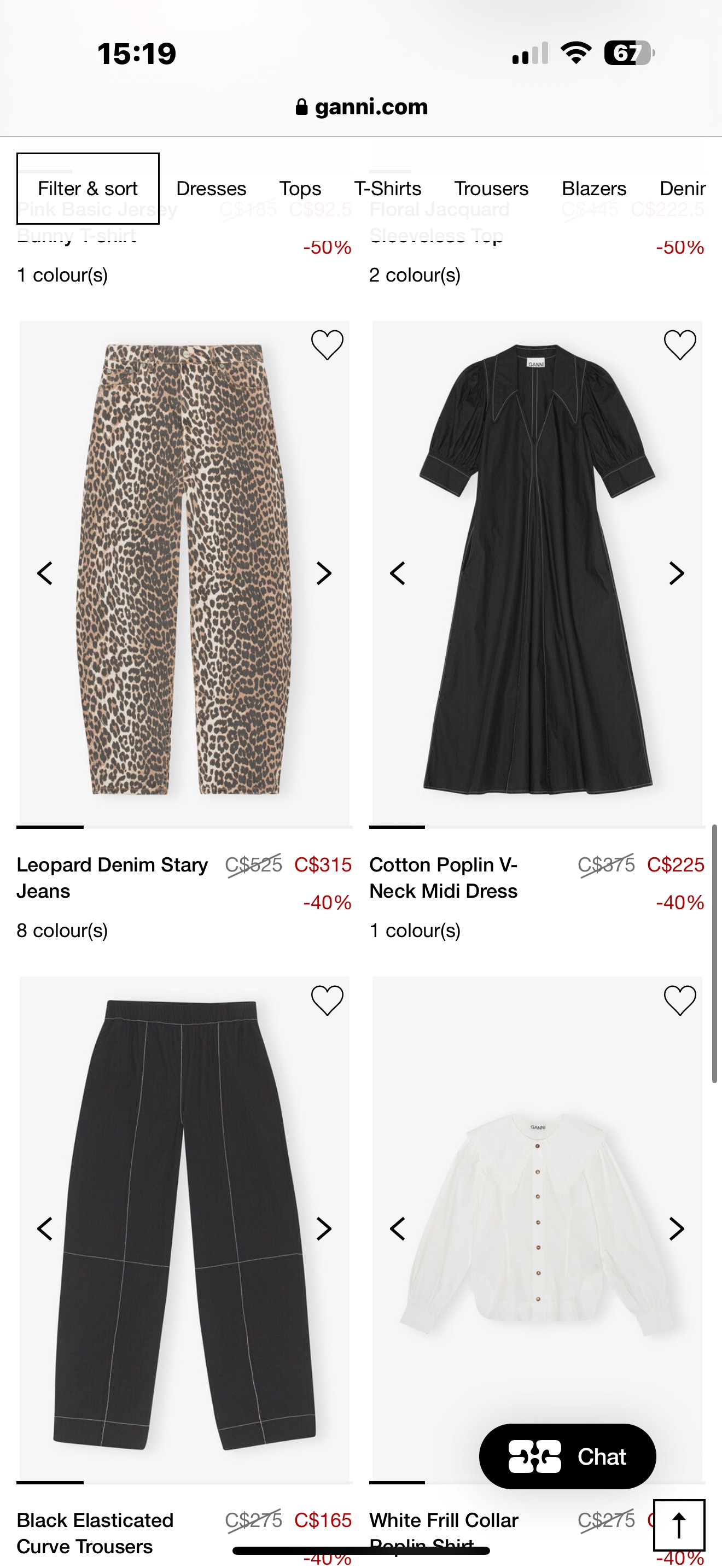Tap the ganni.com address bar

(362, 107)
